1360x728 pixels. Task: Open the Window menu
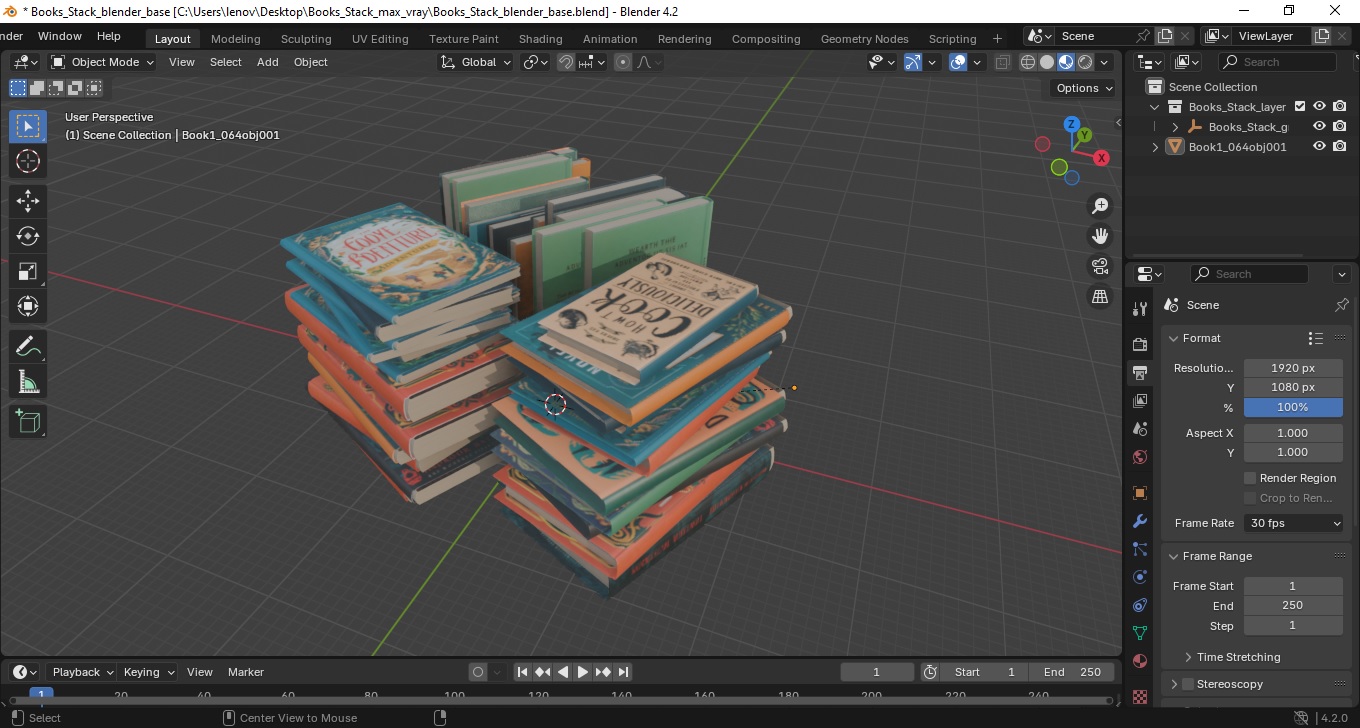pyautogui.click(x=60, y=36)
